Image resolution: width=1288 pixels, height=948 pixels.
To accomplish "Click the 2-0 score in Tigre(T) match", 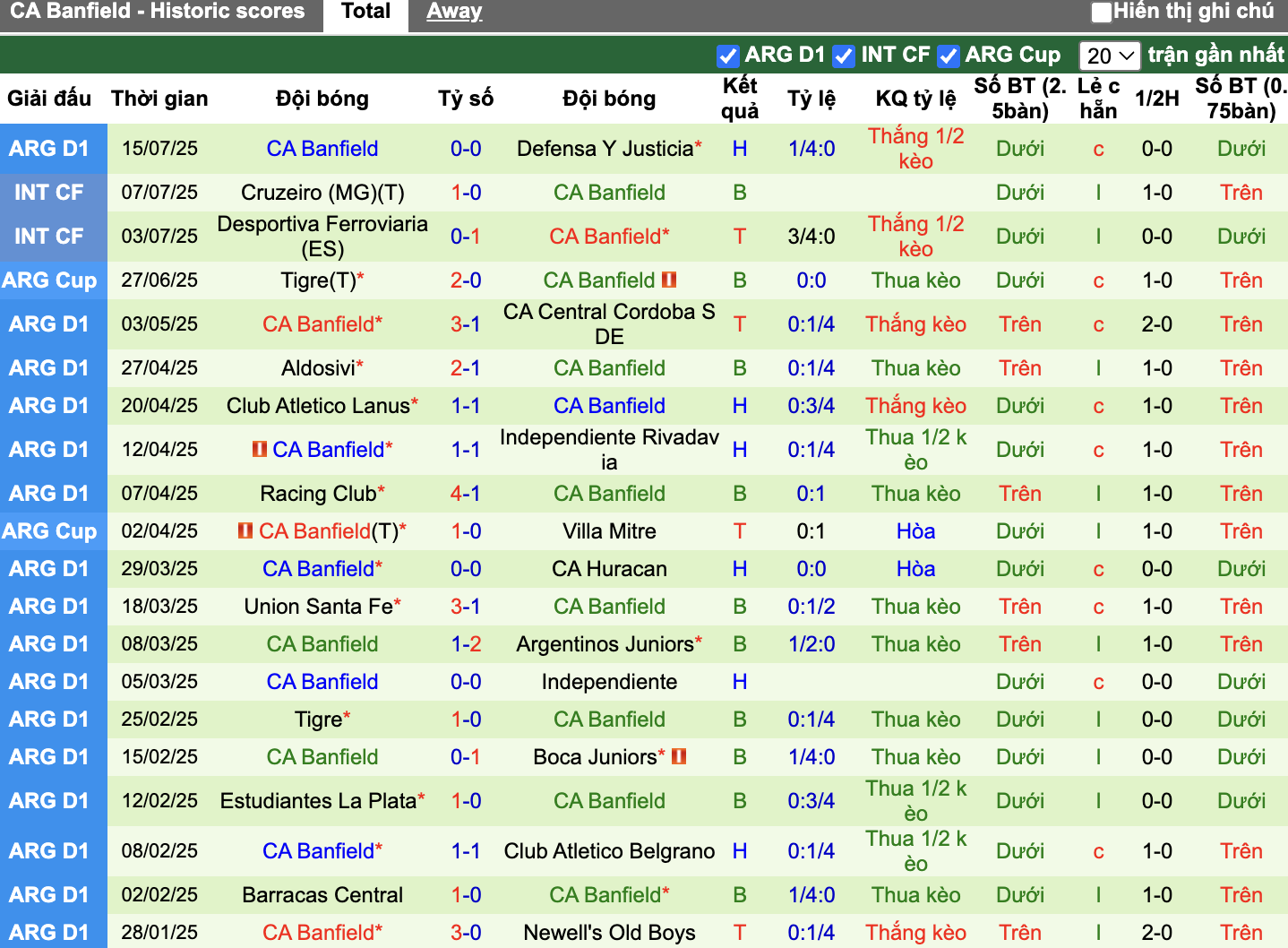I will pos(466,280).
